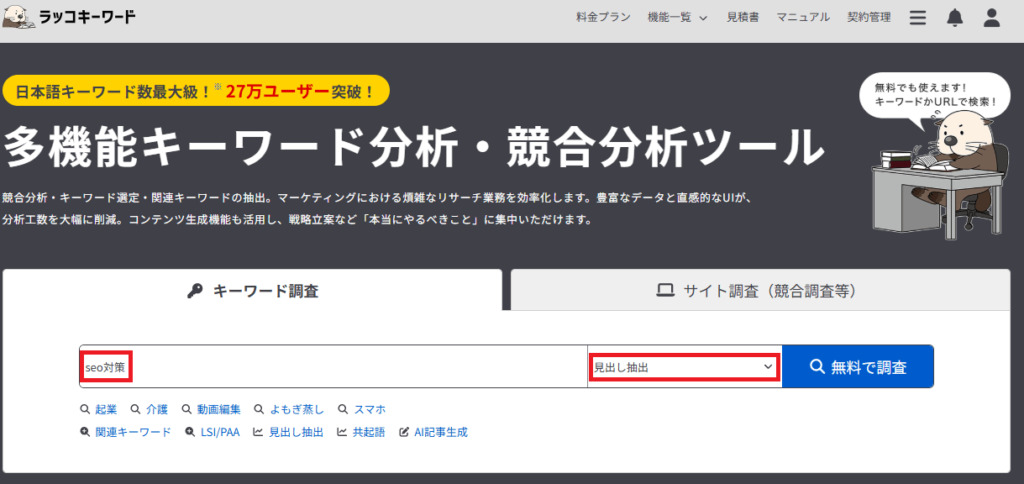
Task: Select sample keyword スマホ
Action: [x=362, y=410]
